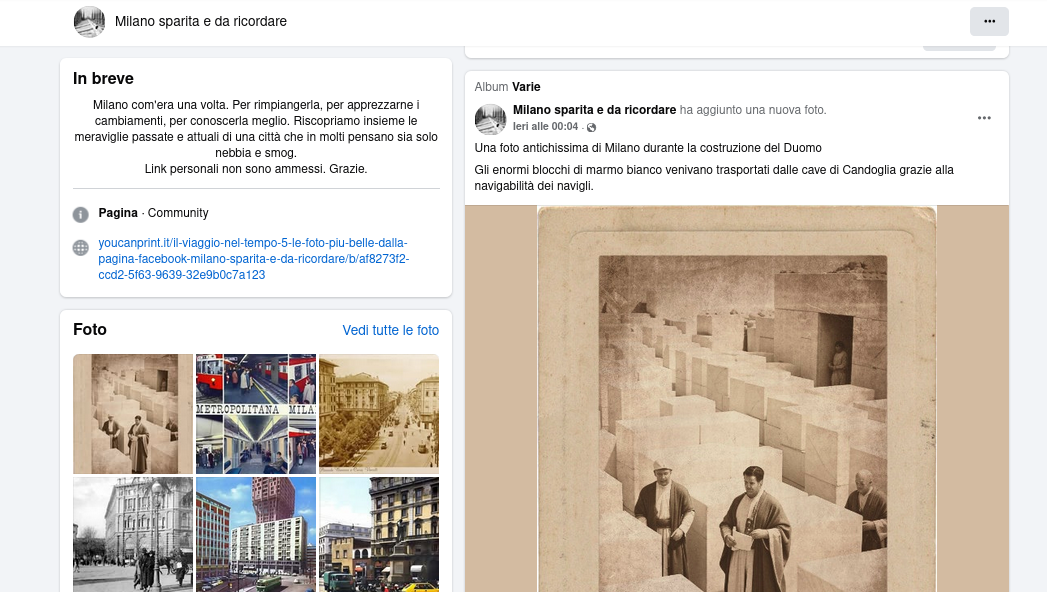The height and width of the screenshot is (592, 1048).
Task: Open the thumbnail of building with statue
Action: click(x=378, y=534)
